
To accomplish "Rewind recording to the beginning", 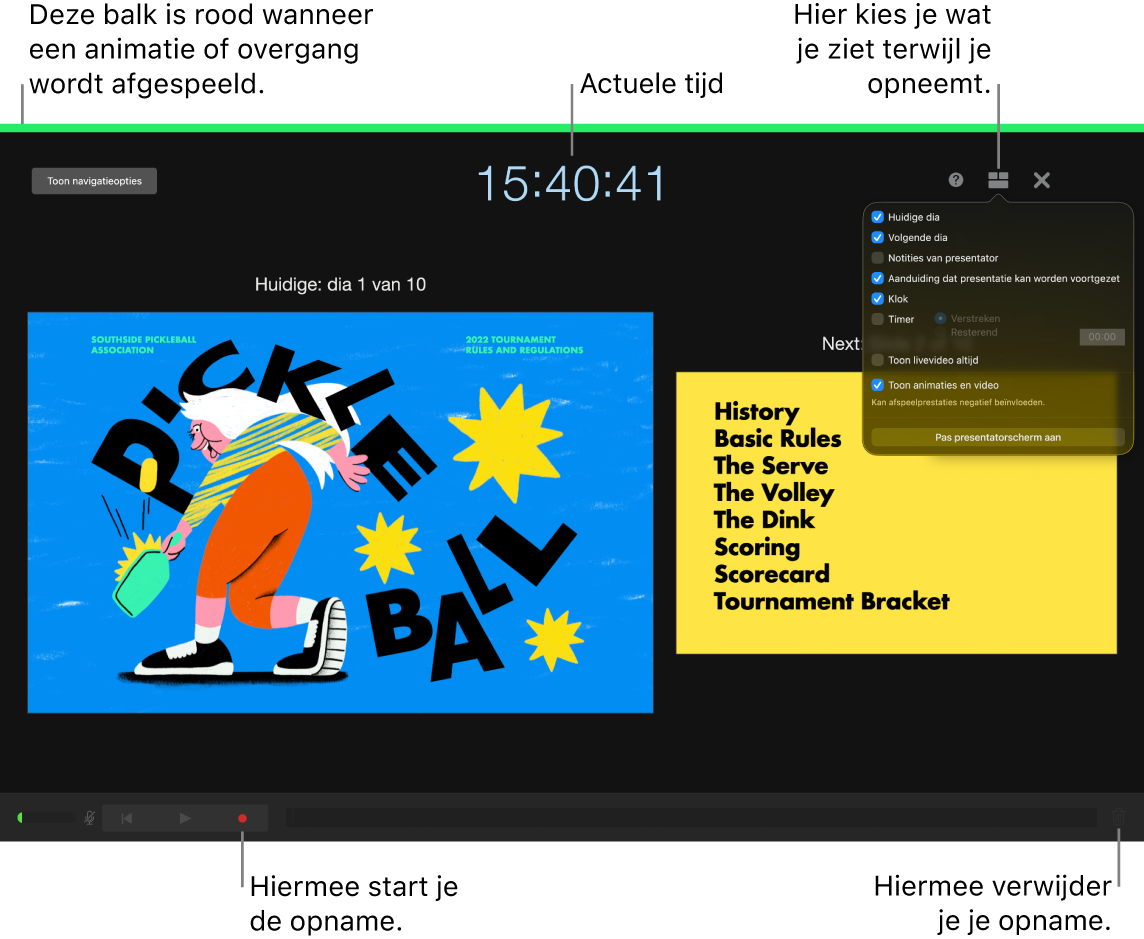I will click(x=127, y=819).
